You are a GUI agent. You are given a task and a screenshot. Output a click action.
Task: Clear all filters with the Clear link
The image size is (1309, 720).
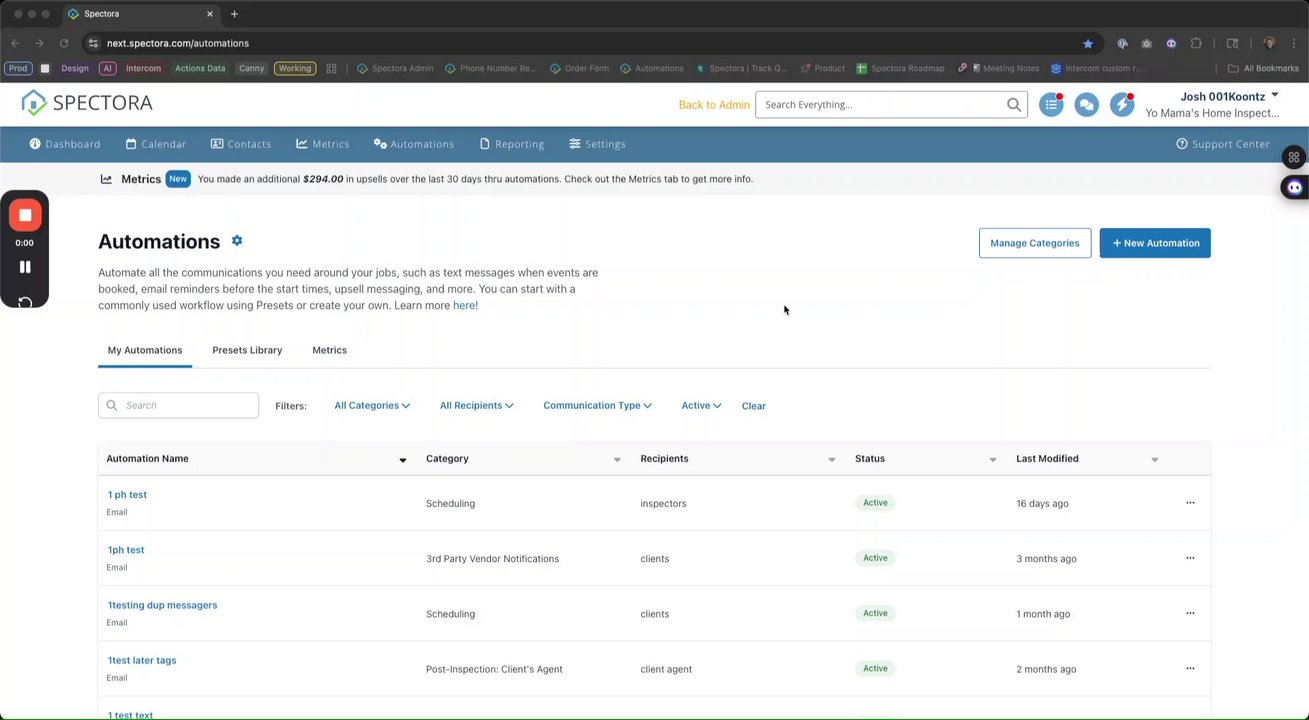pos(754,406)
